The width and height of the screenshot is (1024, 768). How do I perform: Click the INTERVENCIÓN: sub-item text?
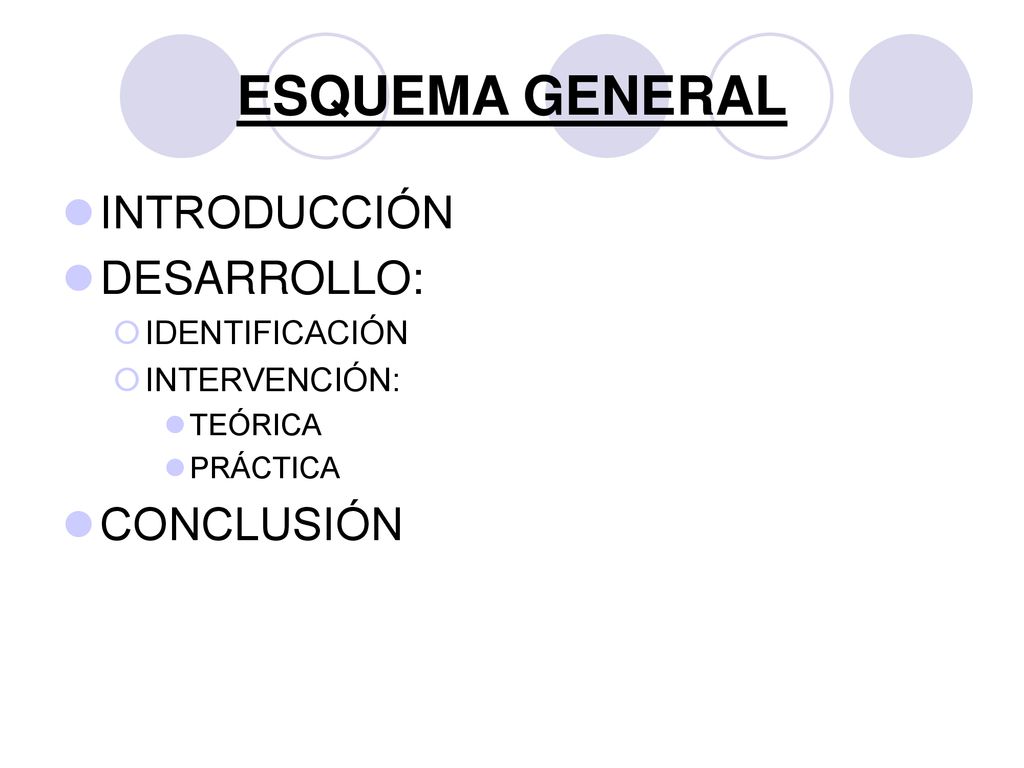pos(272,379)
